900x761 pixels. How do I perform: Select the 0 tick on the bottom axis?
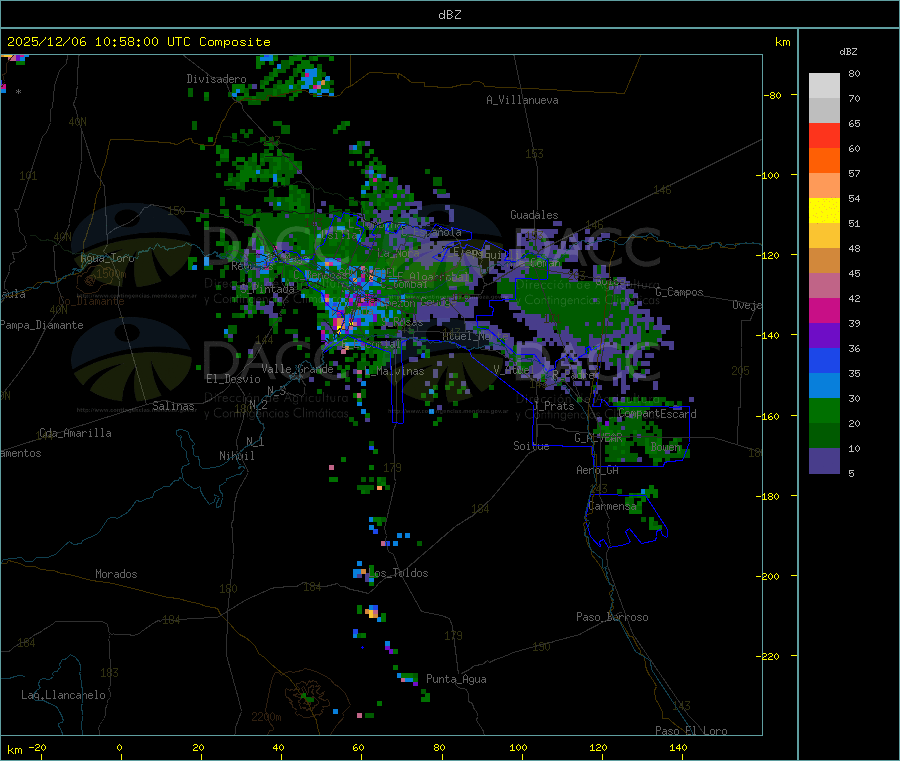click(x=119, y=747)
